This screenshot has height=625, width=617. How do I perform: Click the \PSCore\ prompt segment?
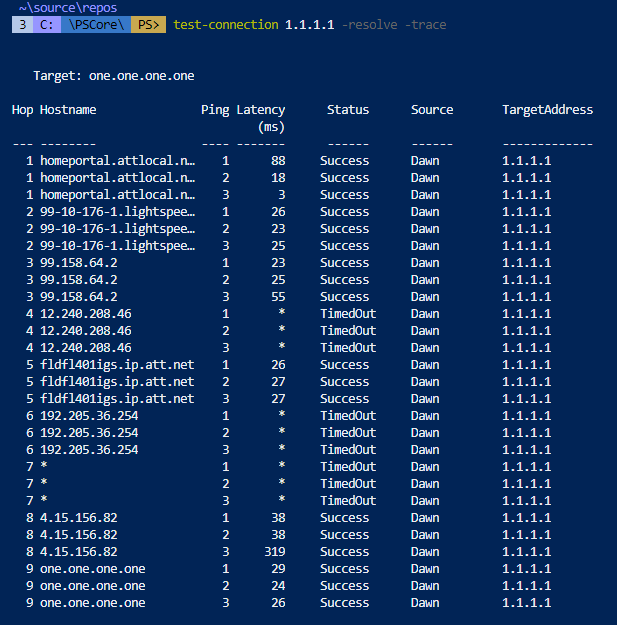pos(96,25)
